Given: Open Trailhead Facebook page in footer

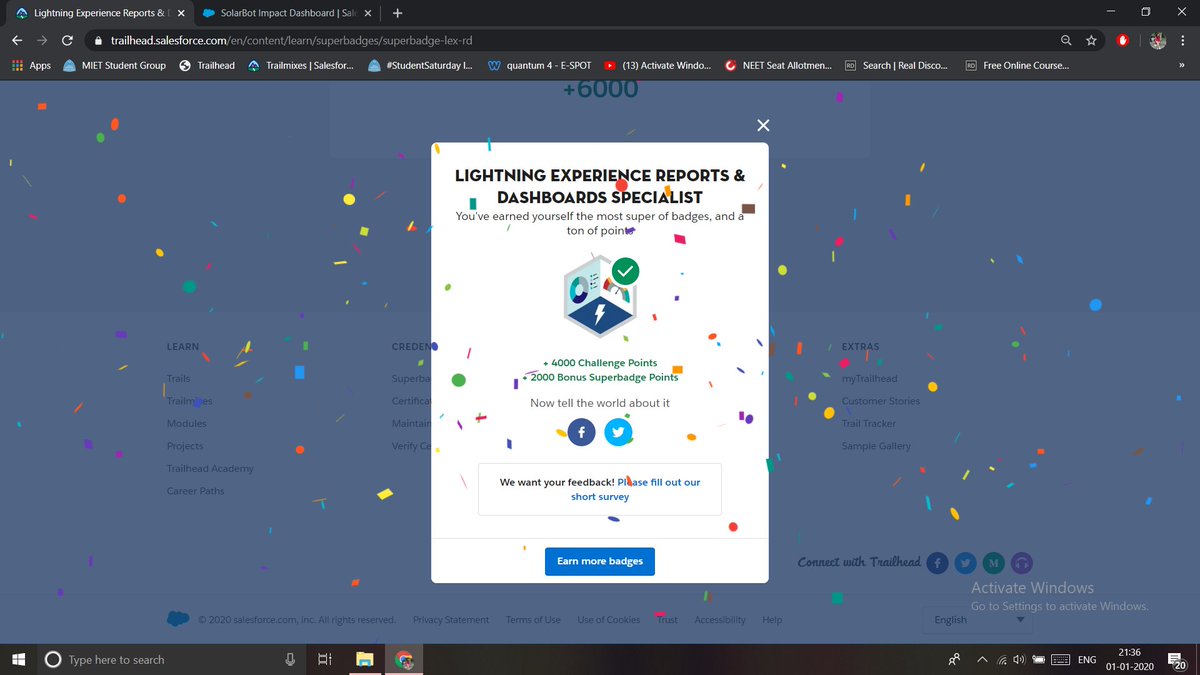Looking at the screenshot, I should (x=937, y=563).
